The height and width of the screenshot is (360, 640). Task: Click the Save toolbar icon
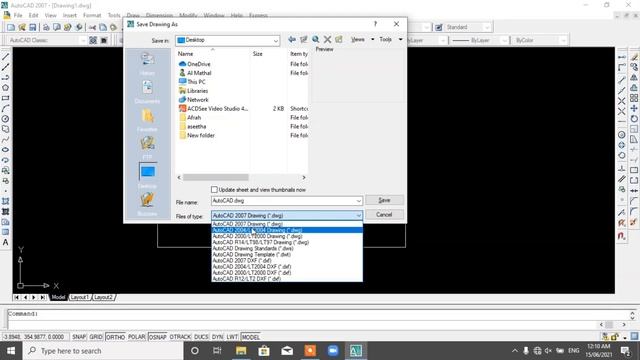(x=33, y=27)
